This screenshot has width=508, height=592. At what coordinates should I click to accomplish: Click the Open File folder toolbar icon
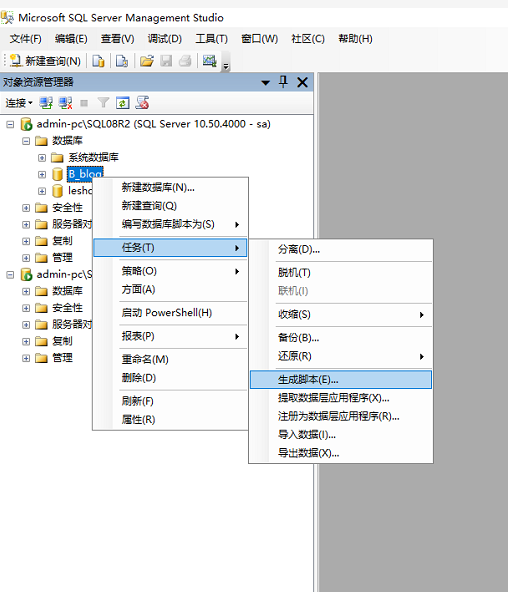tap(147, 61)
